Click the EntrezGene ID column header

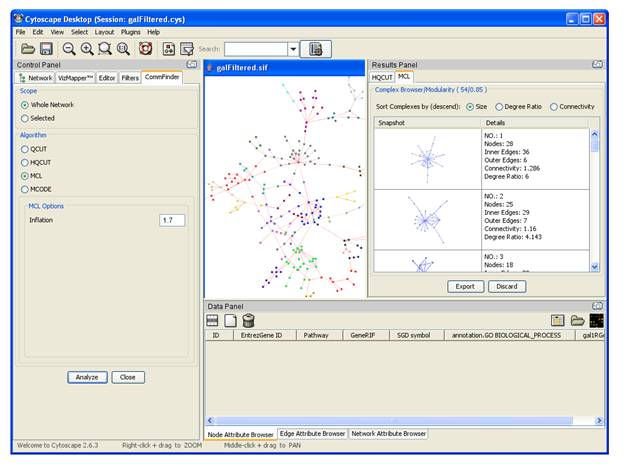tap(265, 335)
